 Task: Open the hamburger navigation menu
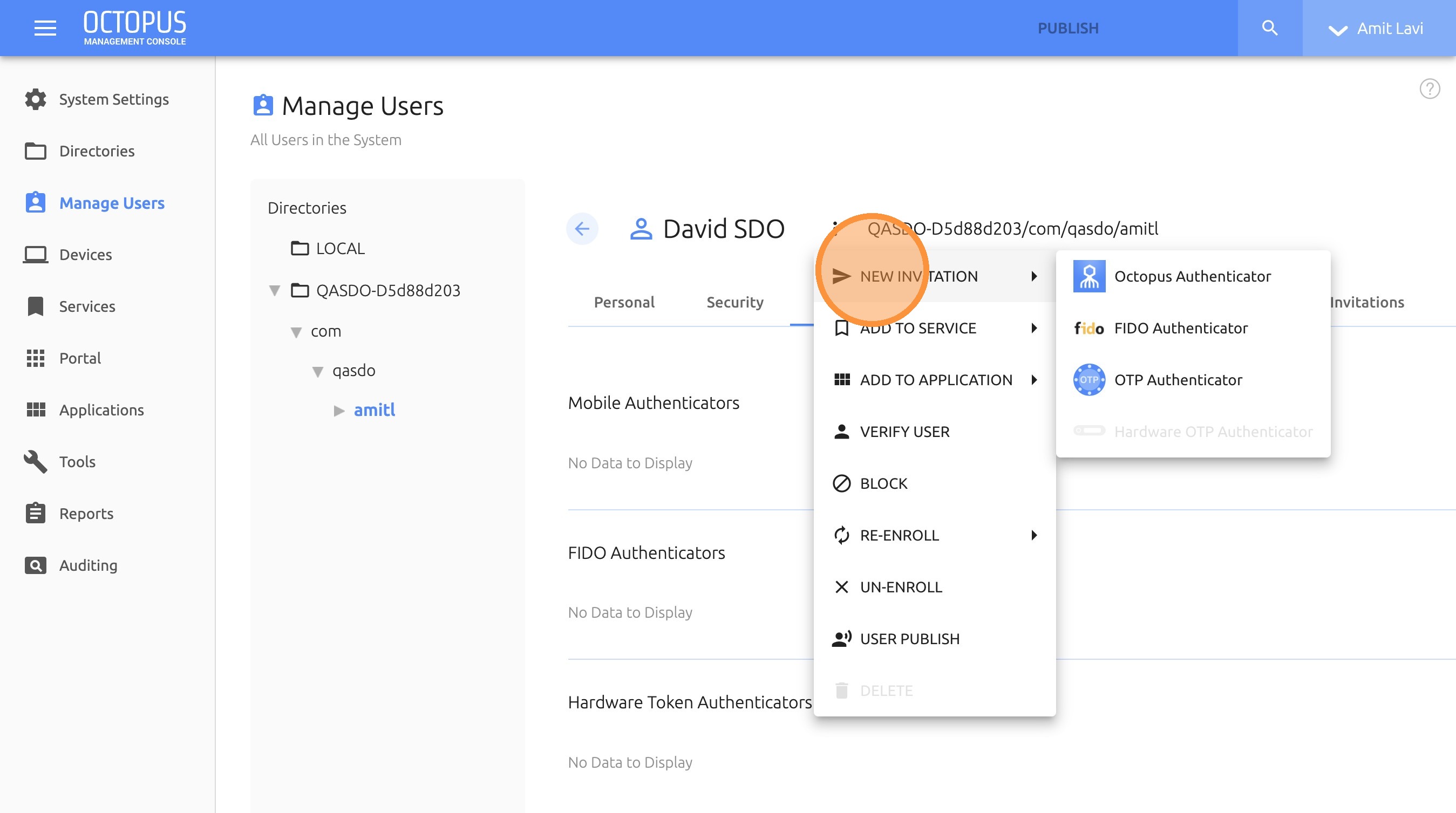[x=45, y=28]
